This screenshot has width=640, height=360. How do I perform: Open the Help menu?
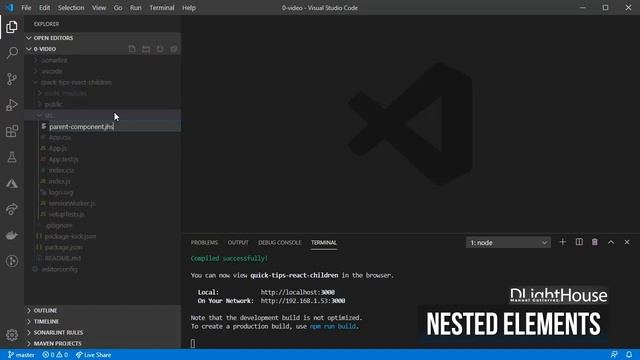click(189, 8)
